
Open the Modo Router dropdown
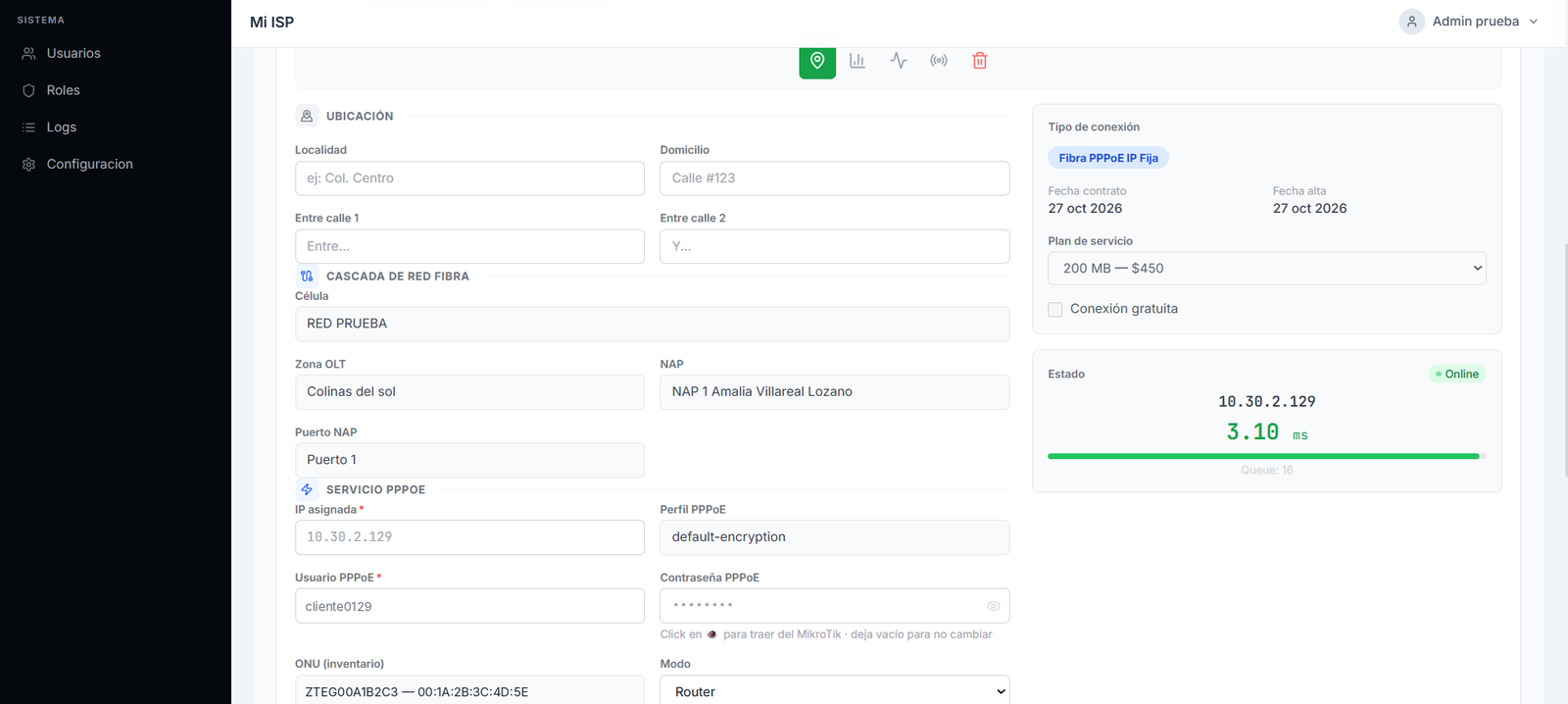point(835,691)
